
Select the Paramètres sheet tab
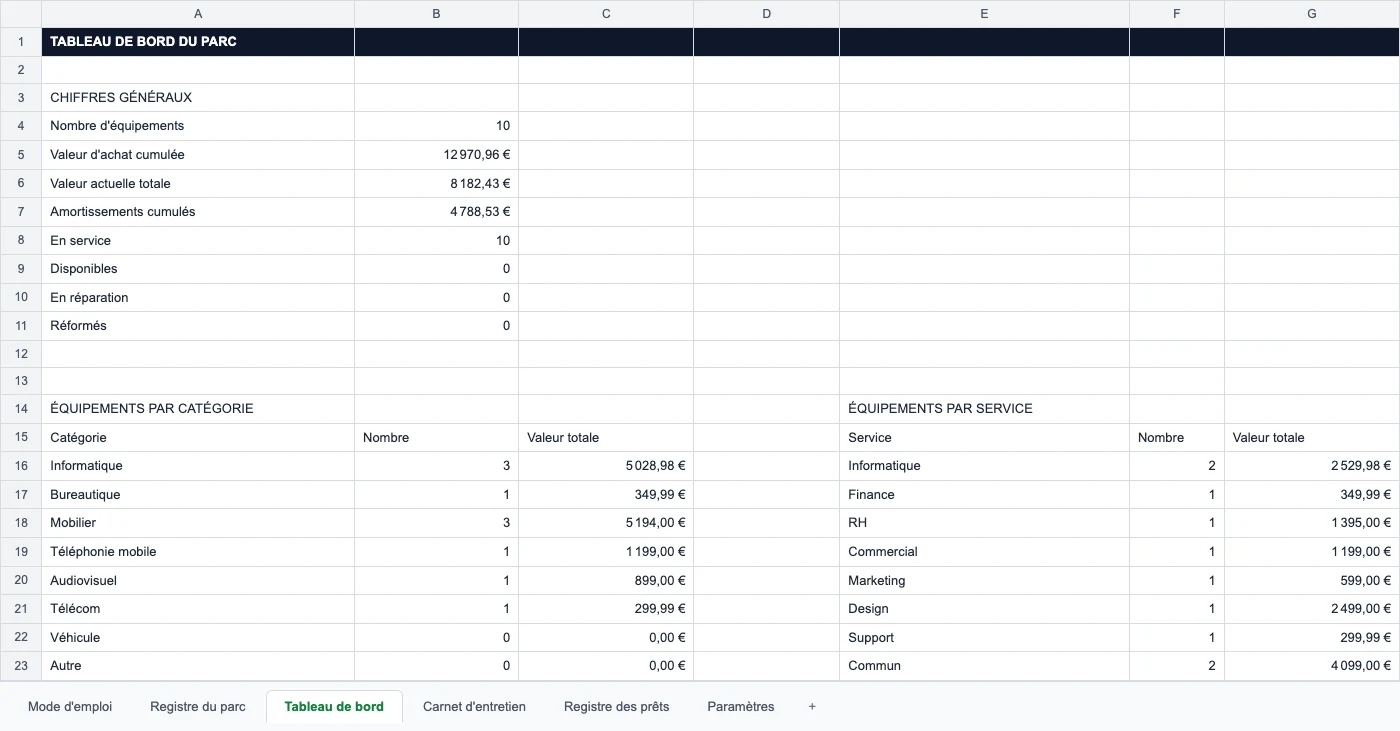click(741, 706)
